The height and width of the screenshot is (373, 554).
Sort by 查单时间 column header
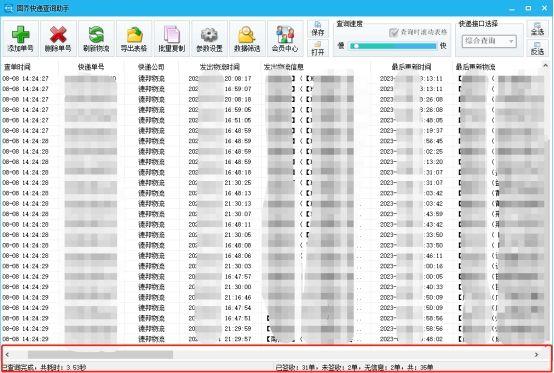(18, 67)
